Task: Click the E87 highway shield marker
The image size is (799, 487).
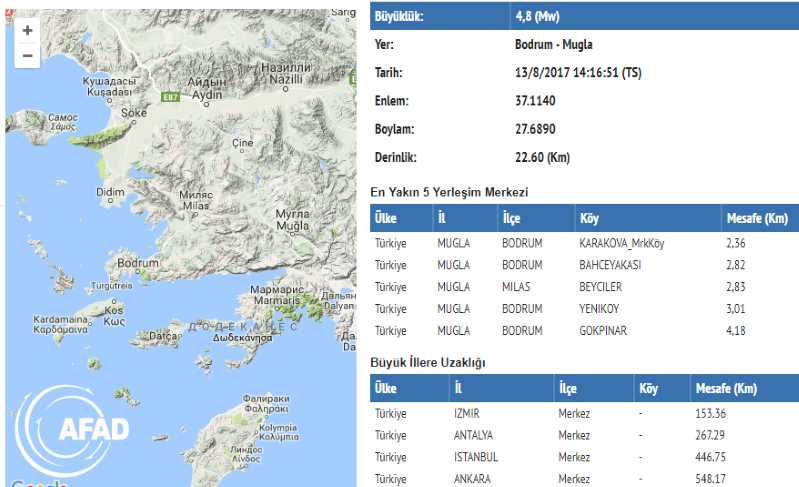Action: click(x=171, y=98)
